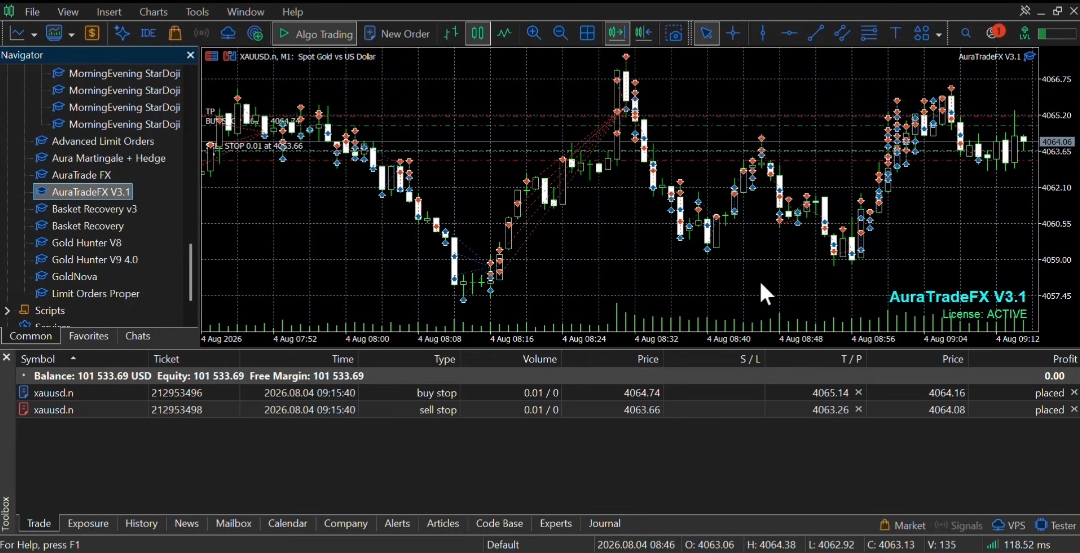Click the green LVL level icon
Viewport: 1080px width, 553px height.
(x=1025, y=33)
